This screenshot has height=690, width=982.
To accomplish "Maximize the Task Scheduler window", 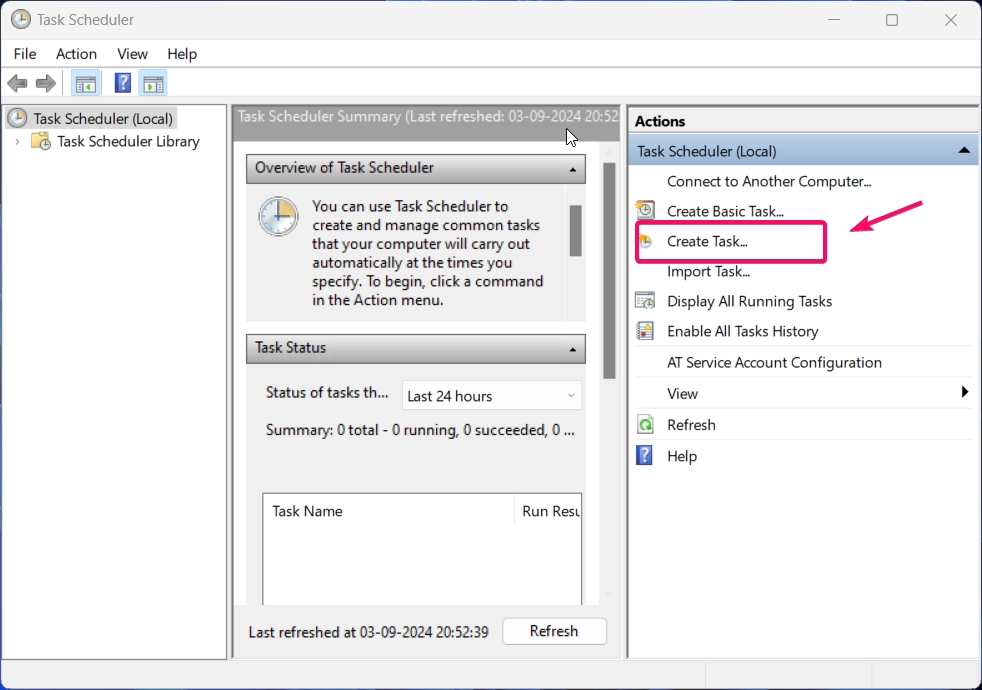I will (x=892, y=20).
